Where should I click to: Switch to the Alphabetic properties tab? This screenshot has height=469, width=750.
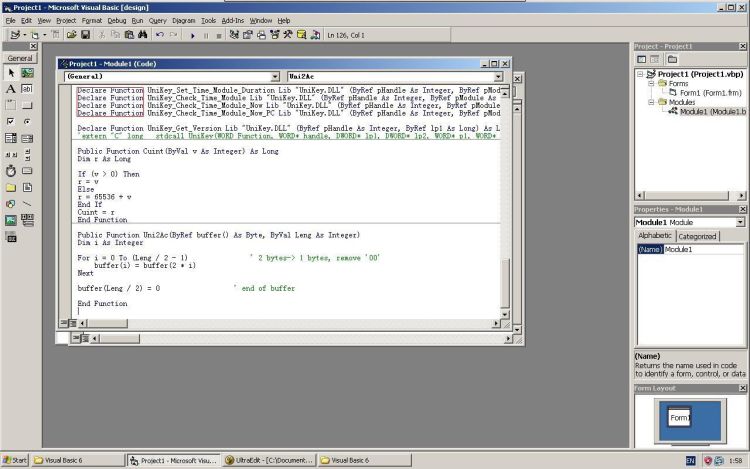click(x=655, y=236)
